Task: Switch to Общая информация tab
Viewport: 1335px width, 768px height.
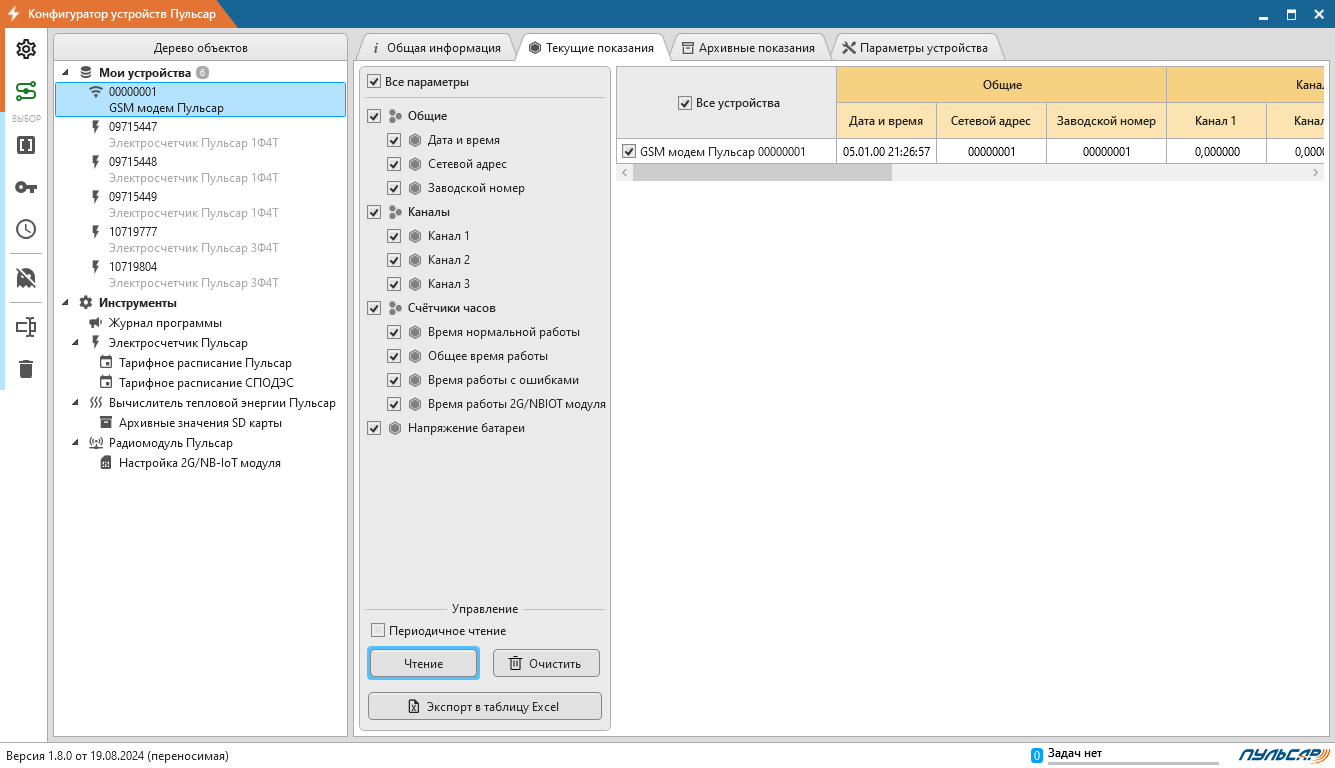Action: pyautogui.click(x=436, y=48)
